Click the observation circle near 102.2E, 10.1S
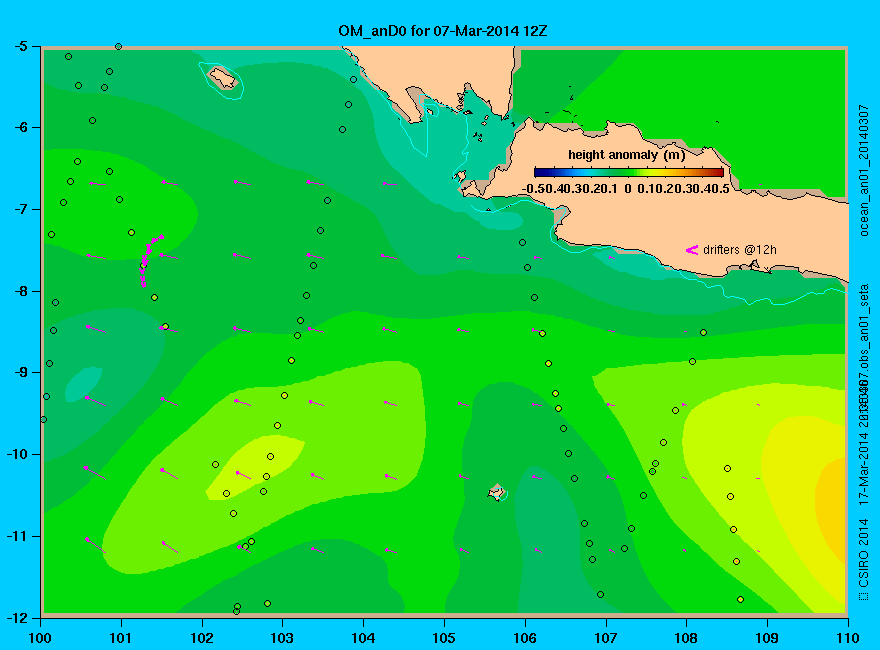Image resolution: width=880 pixels, height=650 pixels. [216, 465]
